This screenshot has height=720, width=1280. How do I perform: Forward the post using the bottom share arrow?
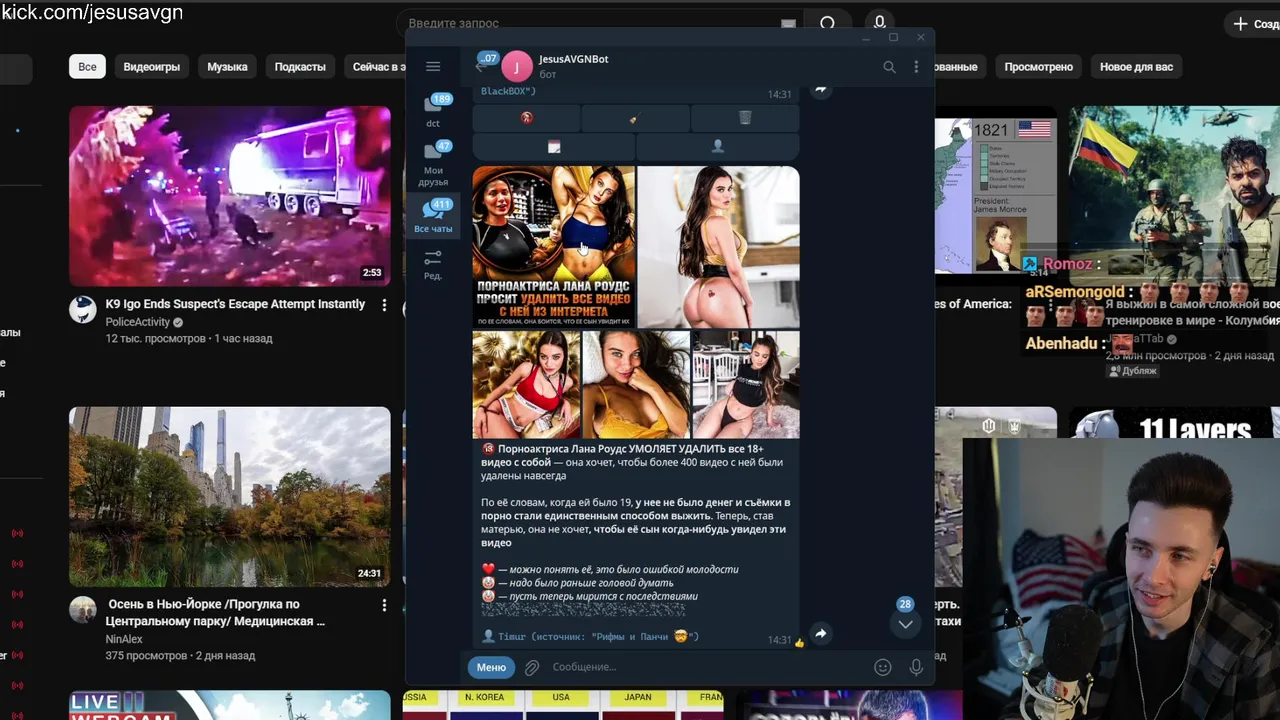point(820,633)
